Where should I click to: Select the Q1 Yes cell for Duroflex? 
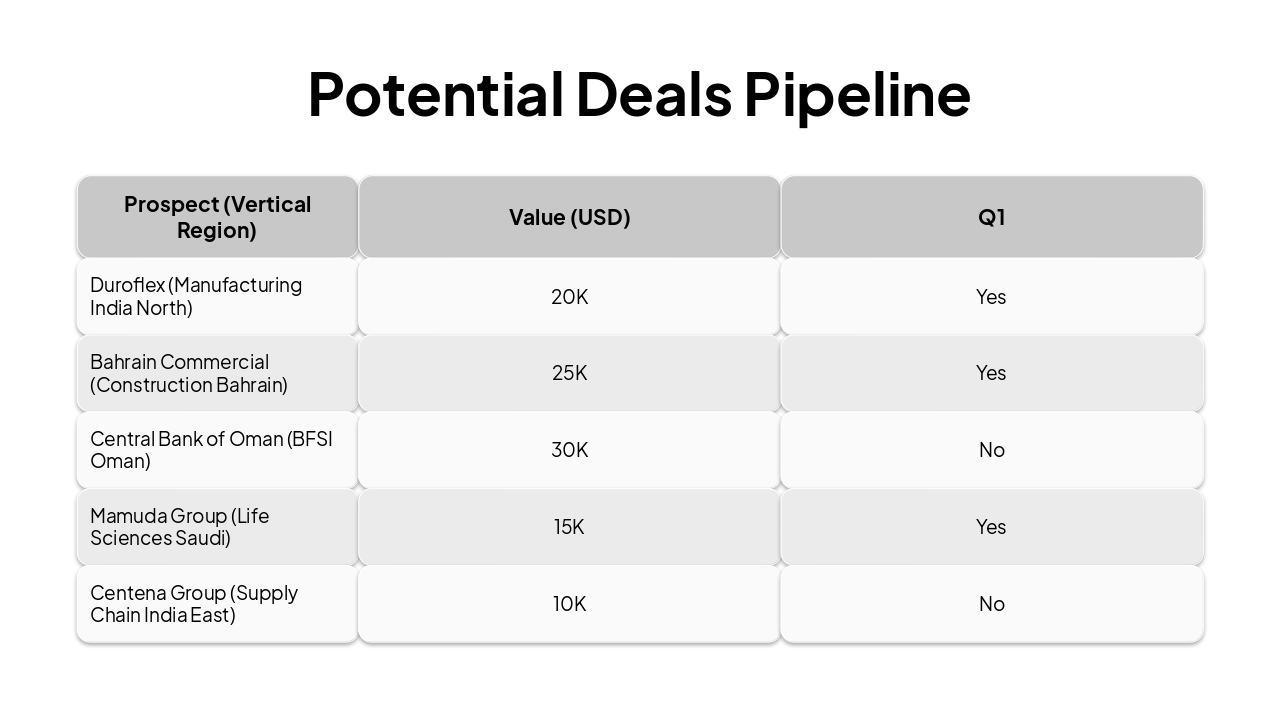point(991,296)
